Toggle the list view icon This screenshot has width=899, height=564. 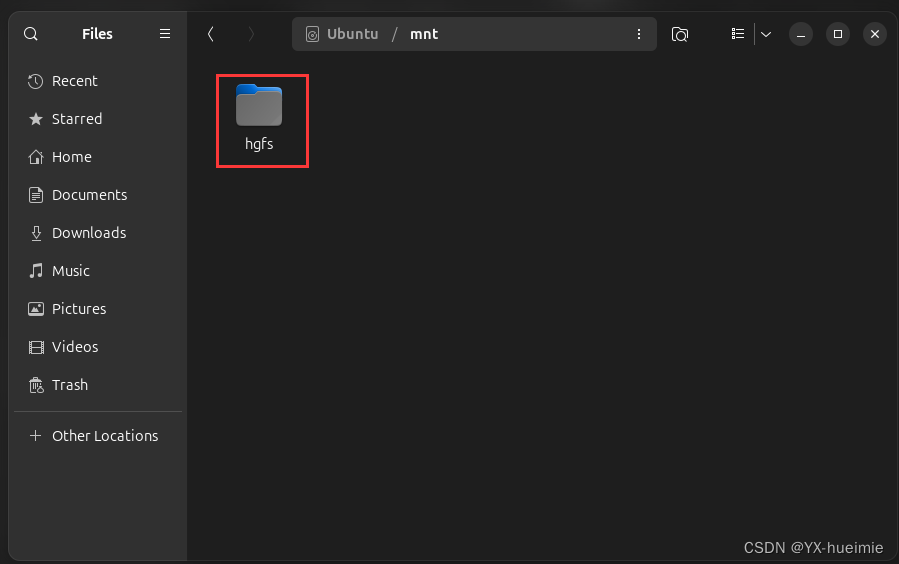[738, 34]
